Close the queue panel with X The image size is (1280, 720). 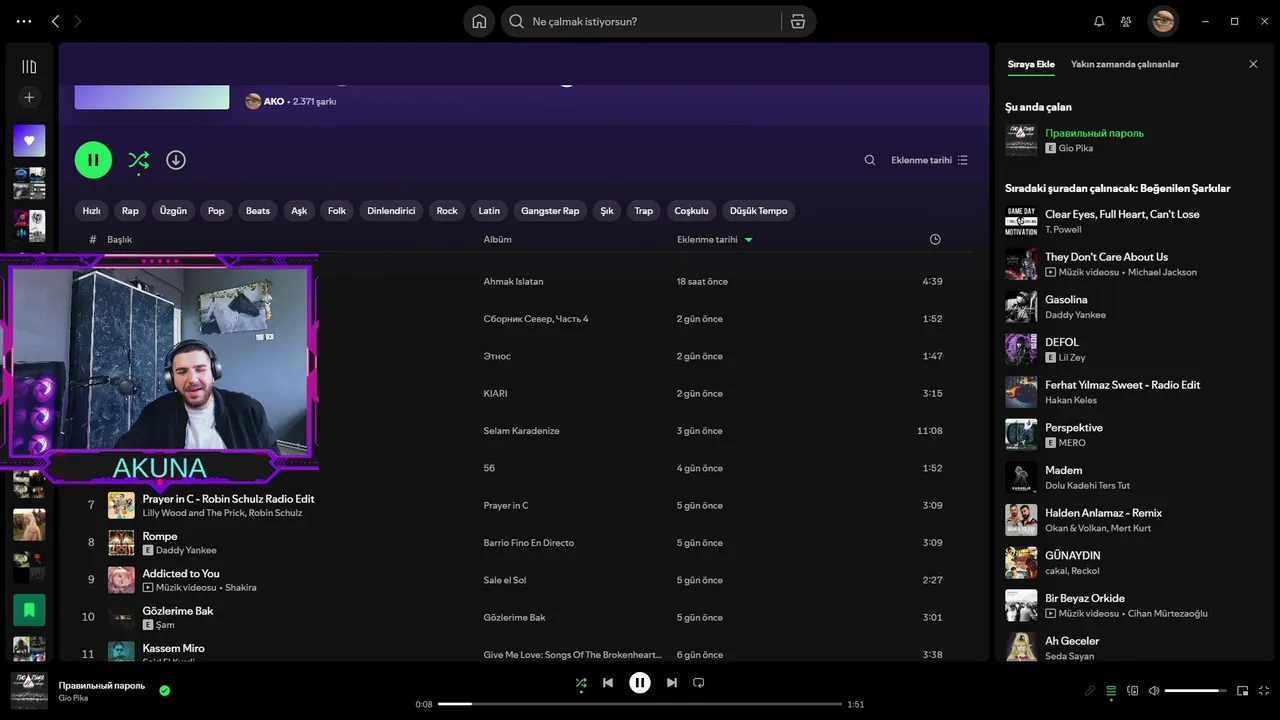(x=1253, y=64)
